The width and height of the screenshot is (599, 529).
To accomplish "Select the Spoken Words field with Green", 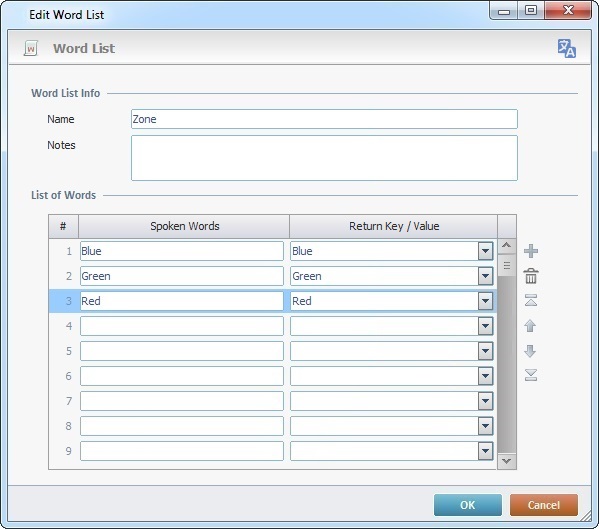I will click(182, 276).
